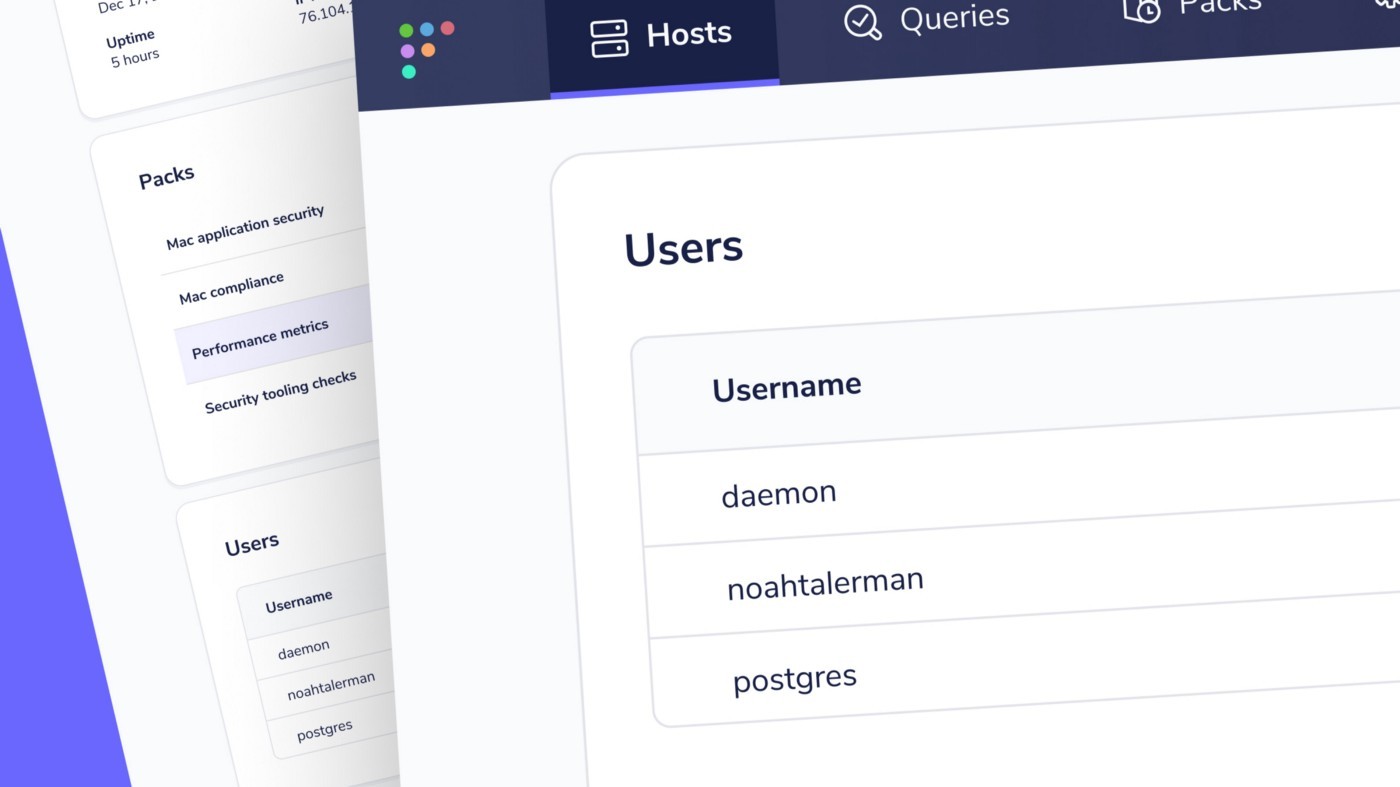Click the Users heading in back window
This screenshot has height=787, width=1400.
point(252,545)
